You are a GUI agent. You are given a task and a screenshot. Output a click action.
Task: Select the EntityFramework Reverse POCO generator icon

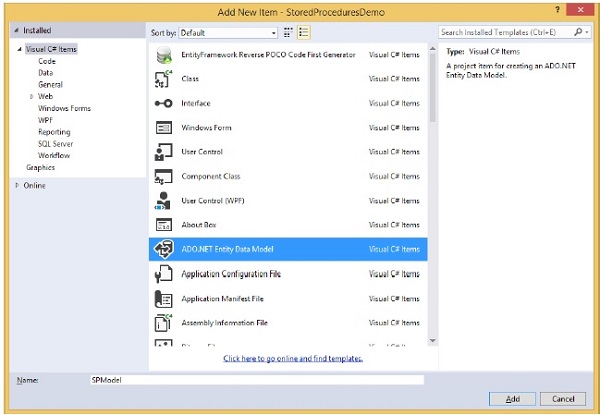164,54
